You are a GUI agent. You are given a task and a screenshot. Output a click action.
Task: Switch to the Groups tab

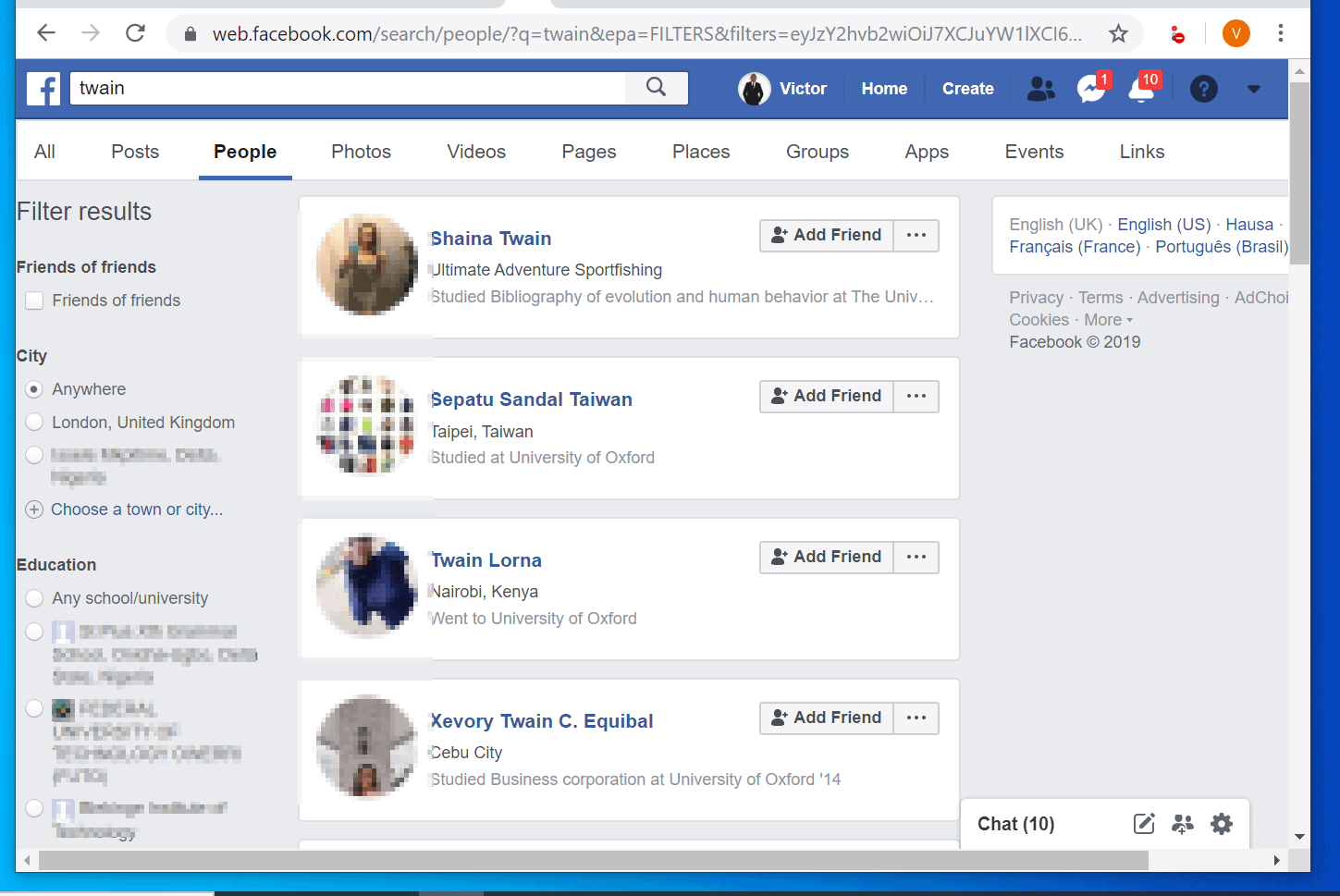pyautogui.click(x=818, y=152)
